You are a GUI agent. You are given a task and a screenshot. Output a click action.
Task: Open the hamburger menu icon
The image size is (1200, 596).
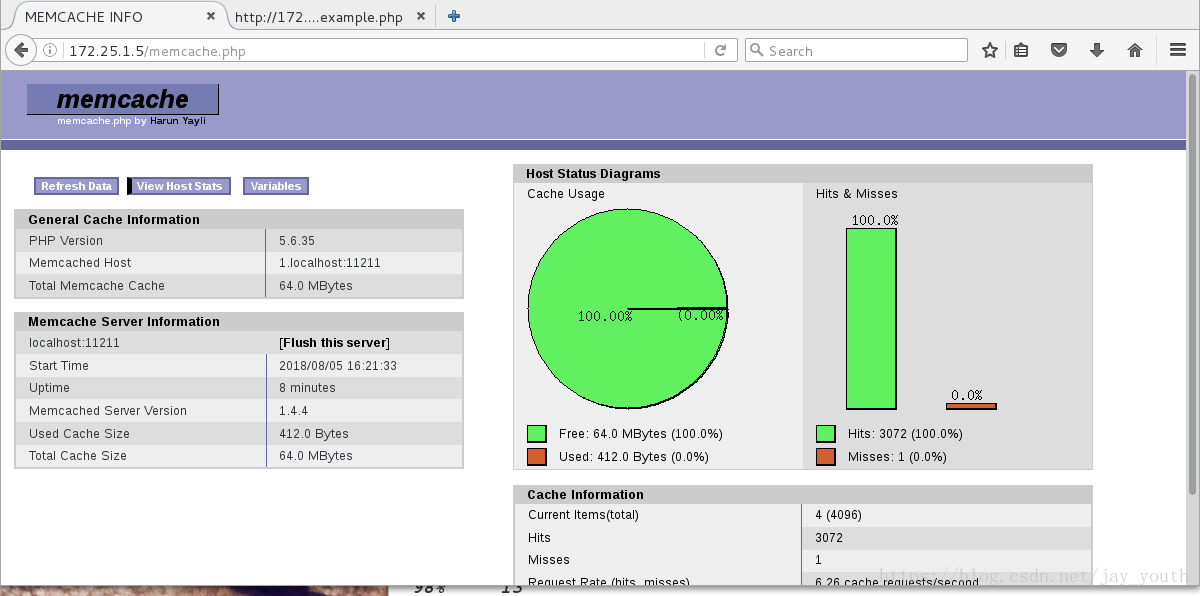(1178, 50)
